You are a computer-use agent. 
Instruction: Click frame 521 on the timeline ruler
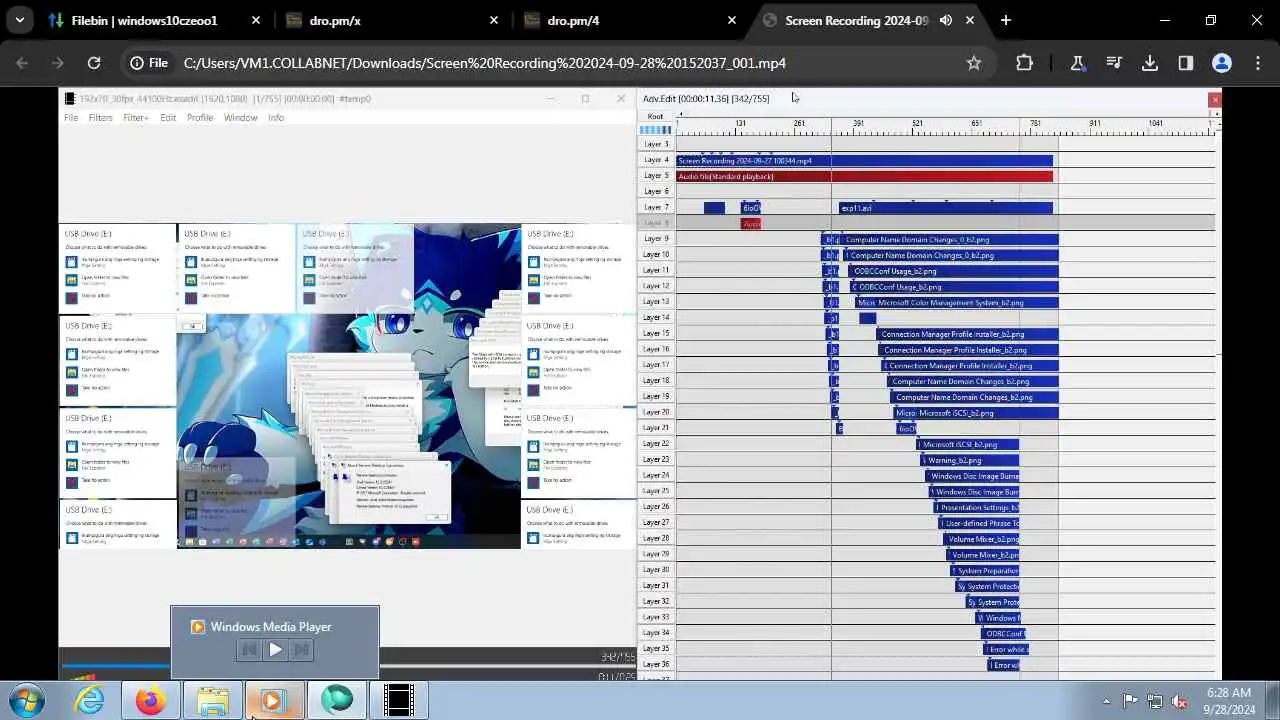tap(917, 123)
